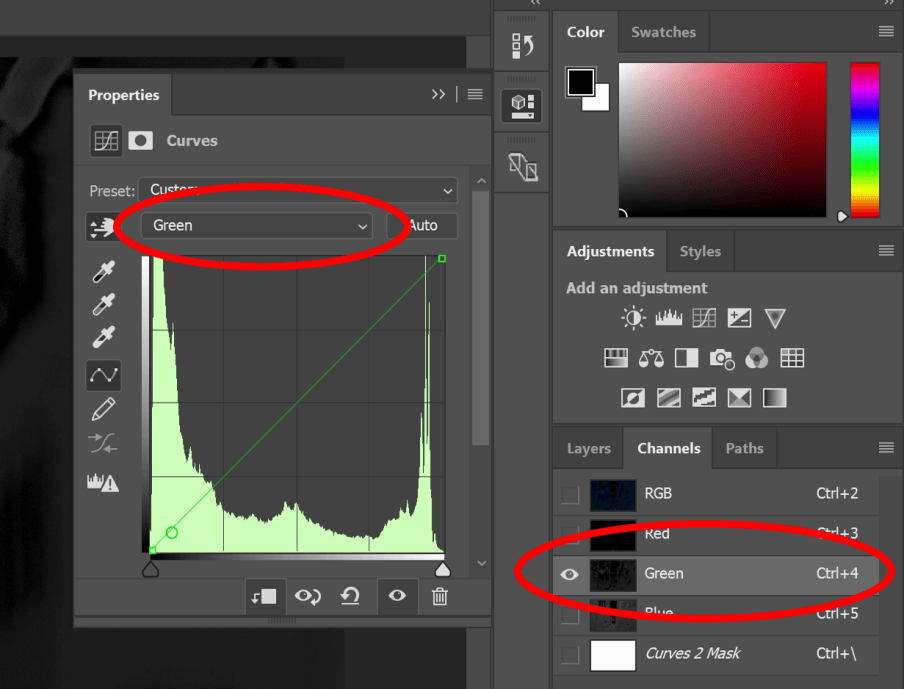Image resolution: width=904 pixels, height=689 pixels.
Task: Toggle adjustment layer visibility eye in Properties
Action: coord(397,597)
